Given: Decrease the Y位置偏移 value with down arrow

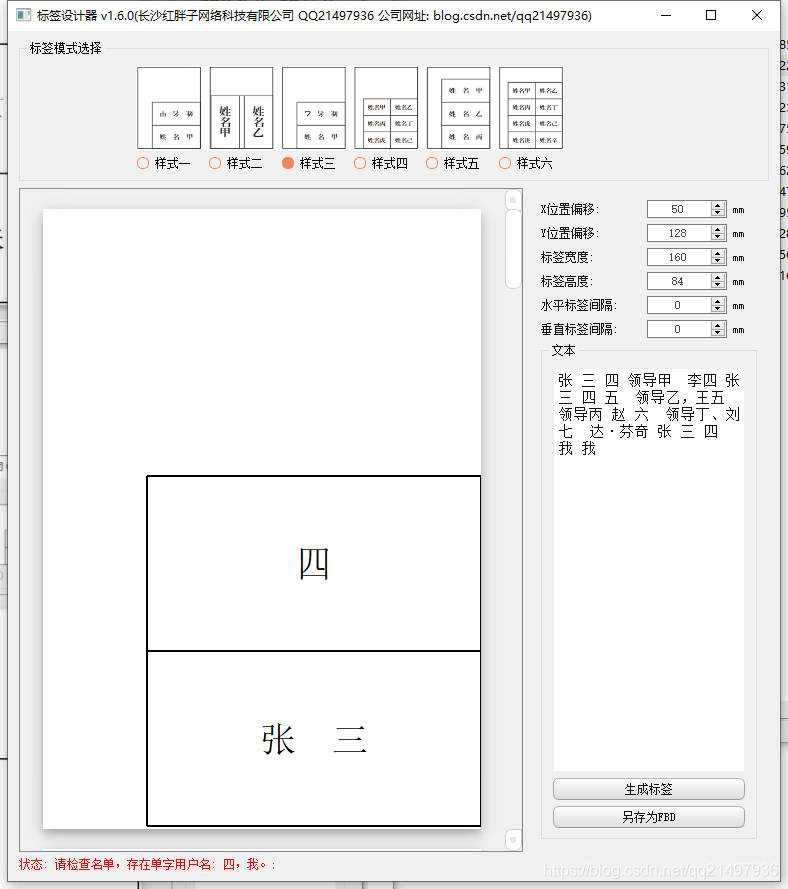Looking at the screenshot, I should tap(718, 237).
